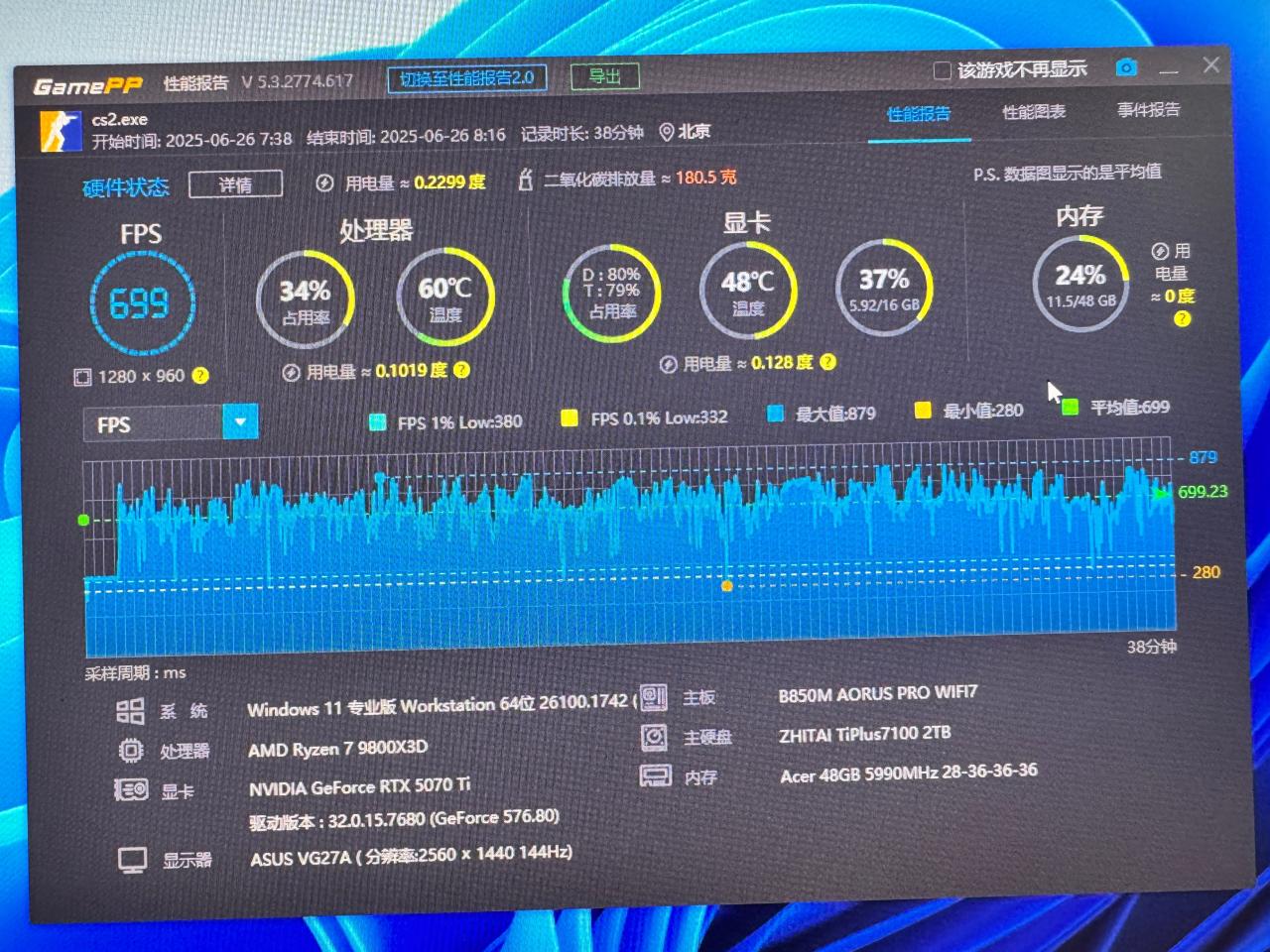Open the help icon beside 0.1019 度
1270x952 pixels.
click(461, 370)
